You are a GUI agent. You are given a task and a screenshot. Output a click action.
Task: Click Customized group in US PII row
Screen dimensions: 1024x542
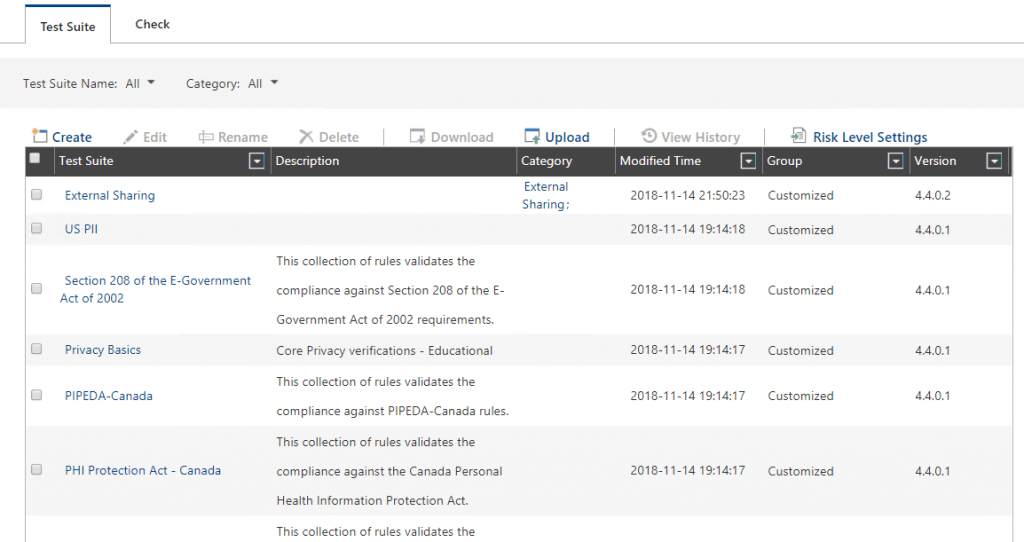coord(801,230)
